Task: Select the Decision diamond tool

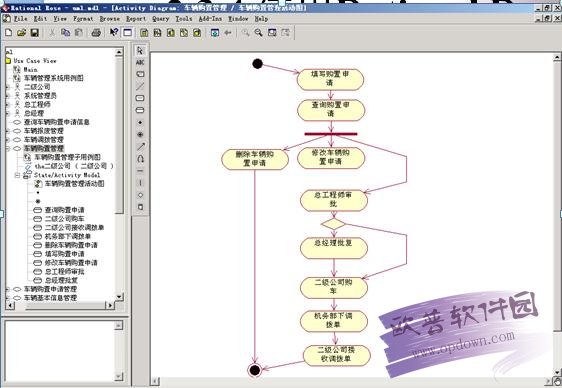Action: tap(140, 195)
